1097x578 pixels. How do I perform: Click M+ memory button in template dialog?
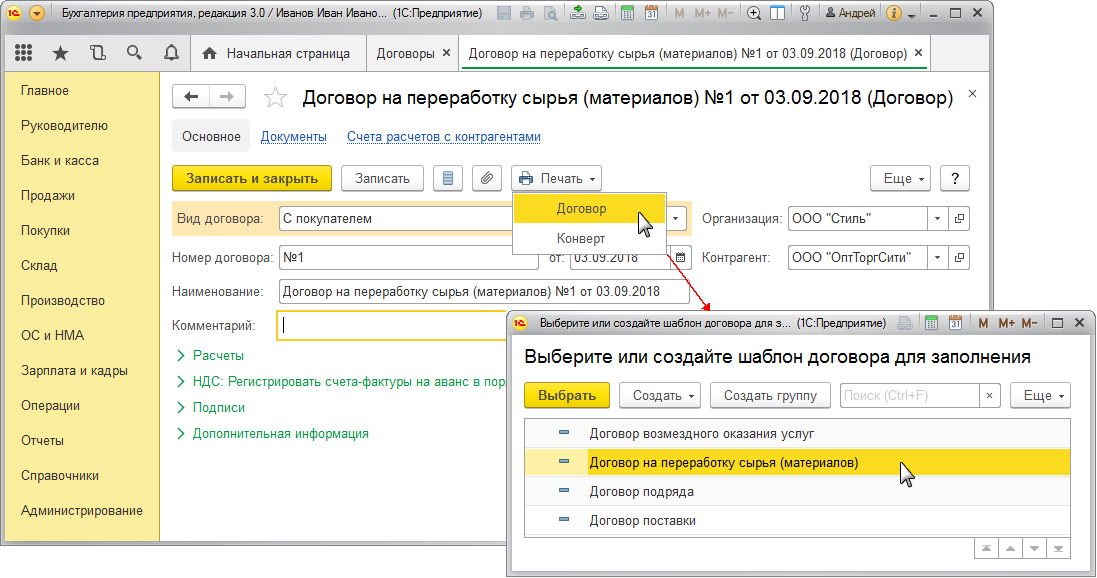coord(1007,323)
